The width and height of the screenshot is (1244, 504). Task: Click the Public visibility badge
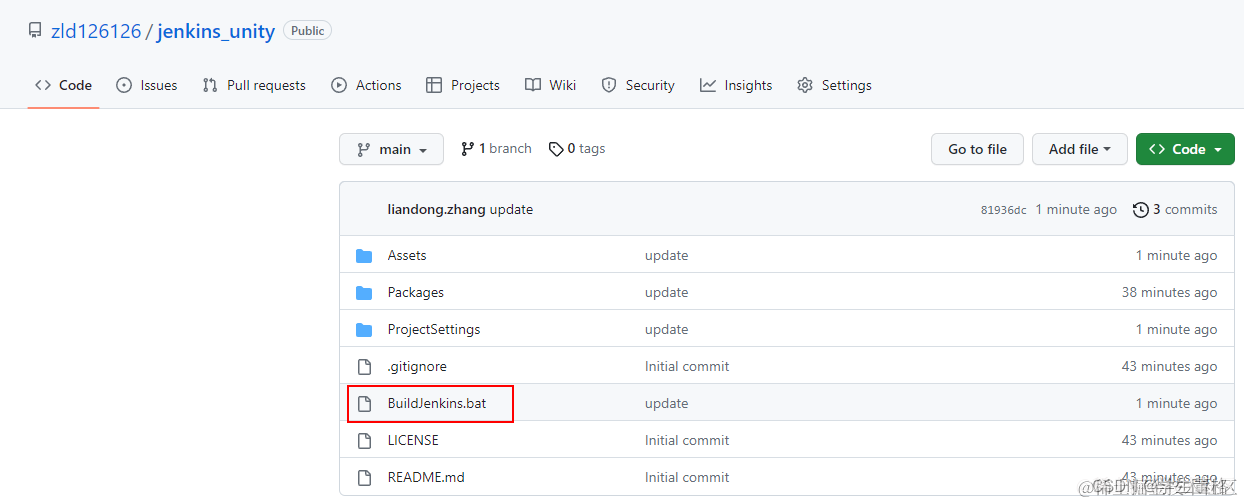click(307, 31)
